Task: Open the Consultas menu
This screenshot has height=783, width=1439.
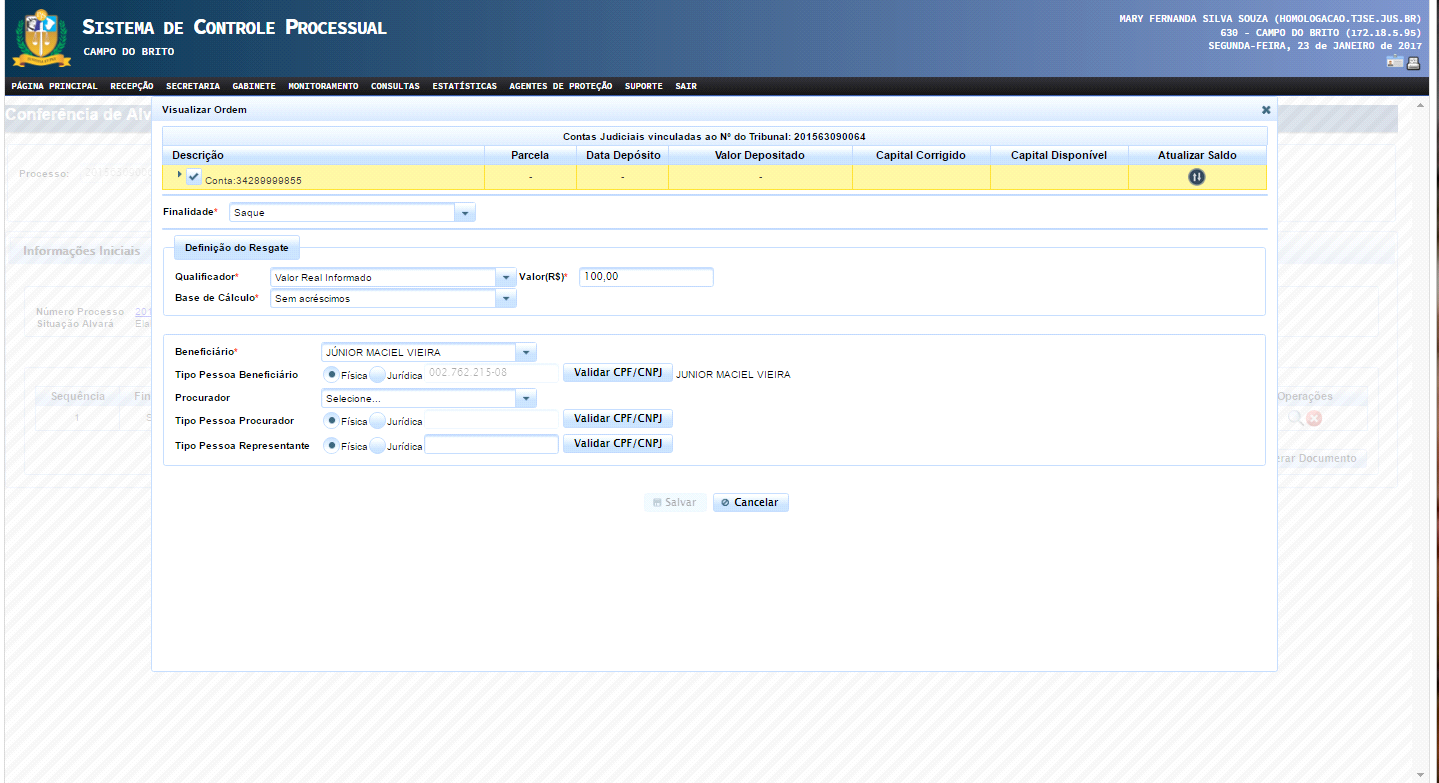Action: point(395,87)
